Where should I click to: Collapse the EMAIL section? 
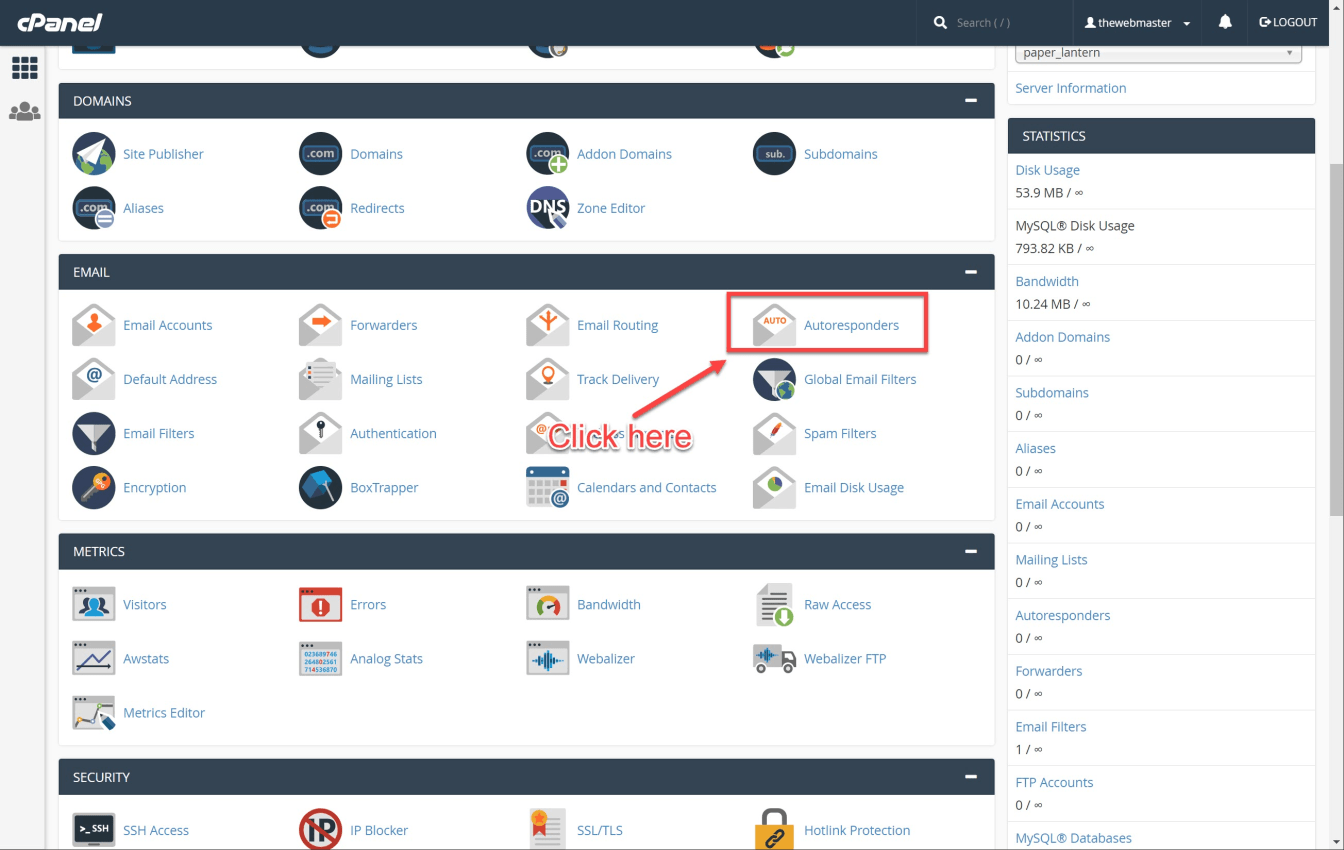pos(970,272)
